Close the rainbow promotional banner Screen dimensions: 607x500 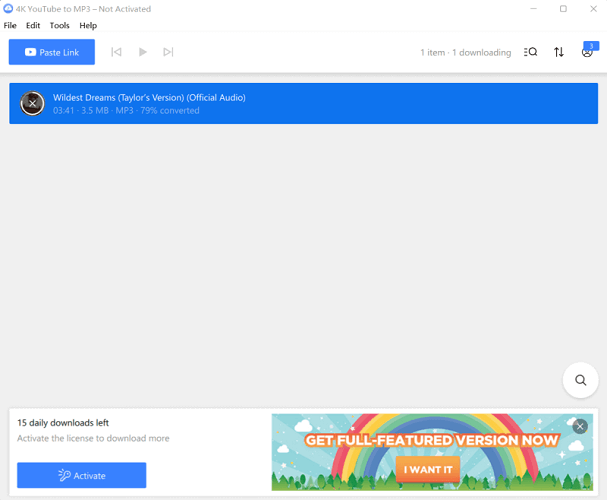pyautogui.click(x=580, y=426)
